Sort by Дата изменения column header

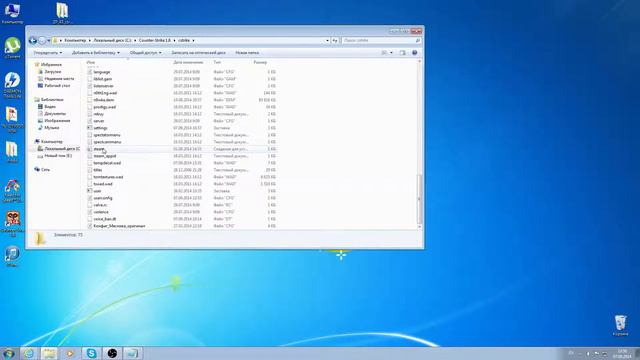pyautogui.click(x=188, y=62)
